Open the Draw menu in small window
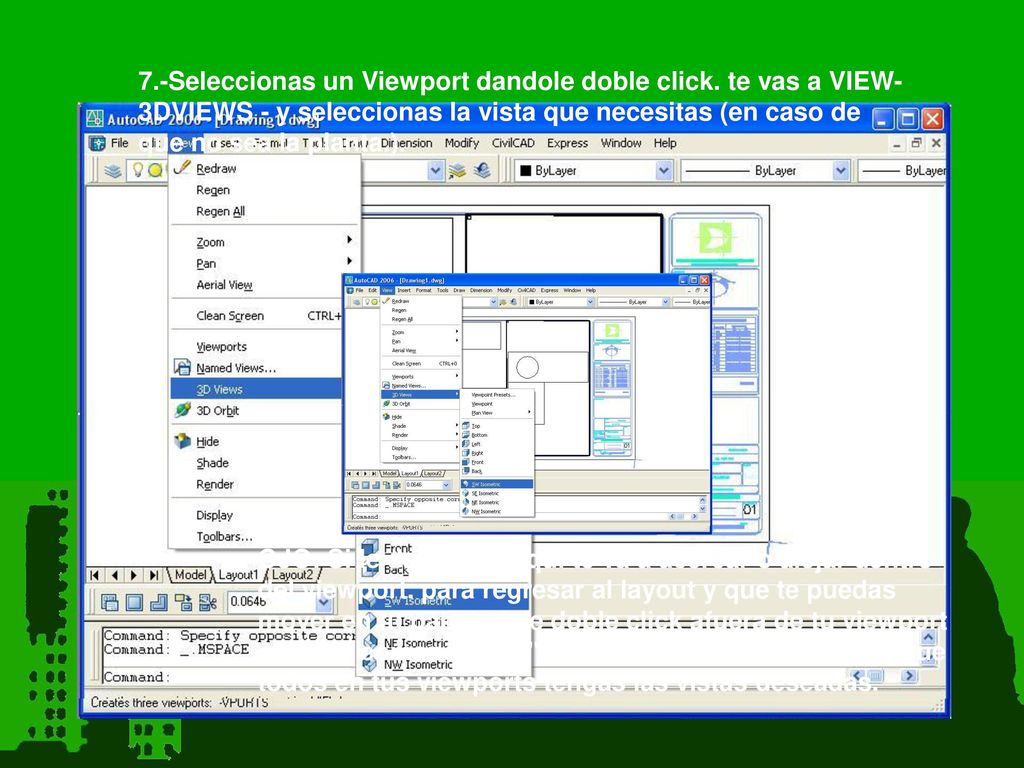1024x768 pixels. 459,290
